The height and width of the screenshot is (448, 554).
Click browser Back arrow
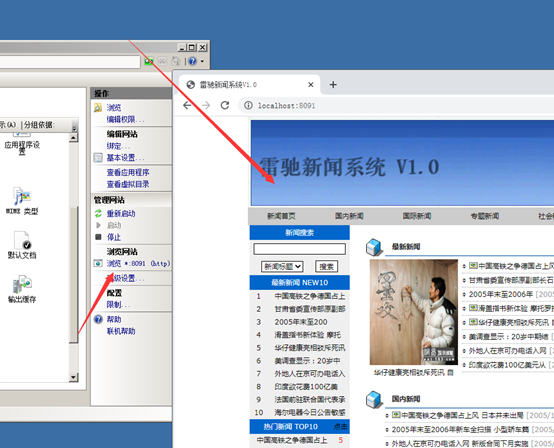187,105
